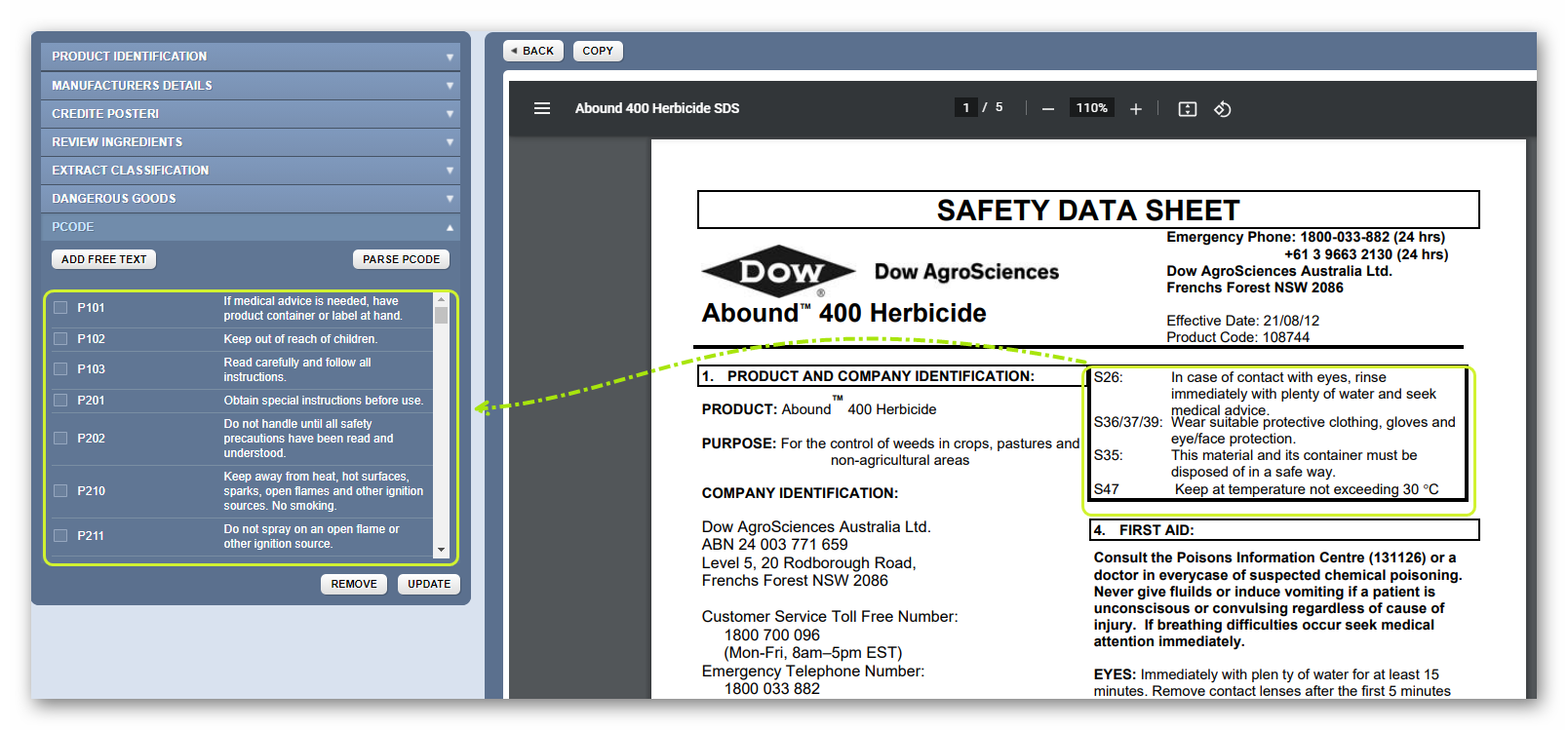
Task: Collapse the PCODE section
Action: [x=251, y=227]
